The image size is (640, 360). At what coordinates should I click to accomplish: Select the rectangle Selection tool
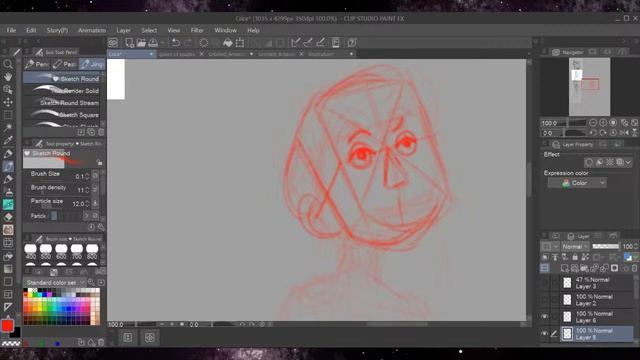(x=8, y=115)
